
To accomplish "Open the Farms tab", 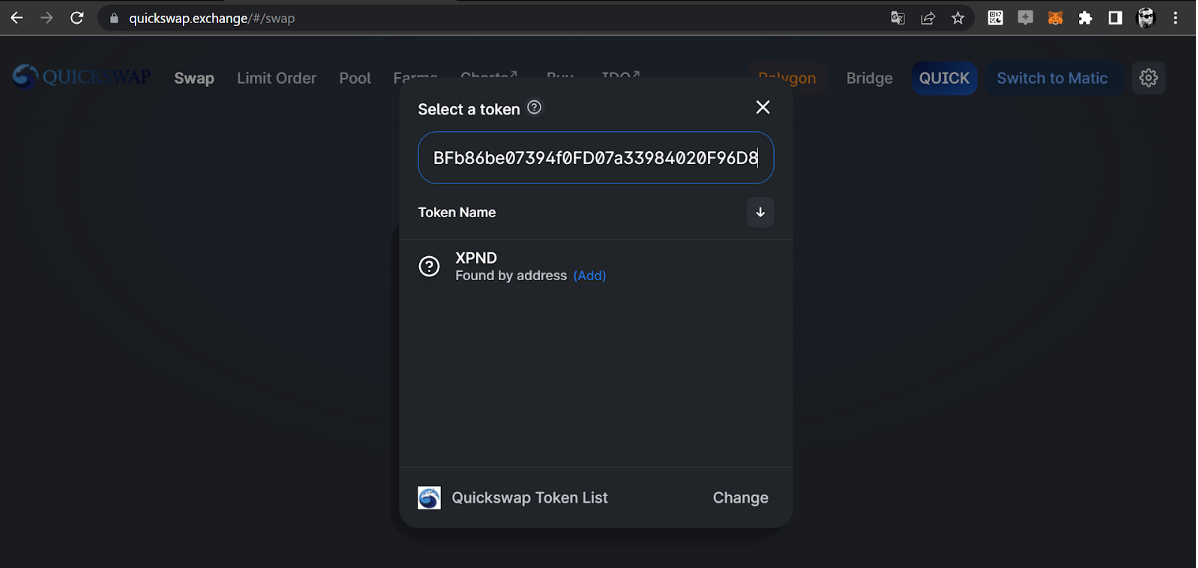I will click(x=415, y=77).
